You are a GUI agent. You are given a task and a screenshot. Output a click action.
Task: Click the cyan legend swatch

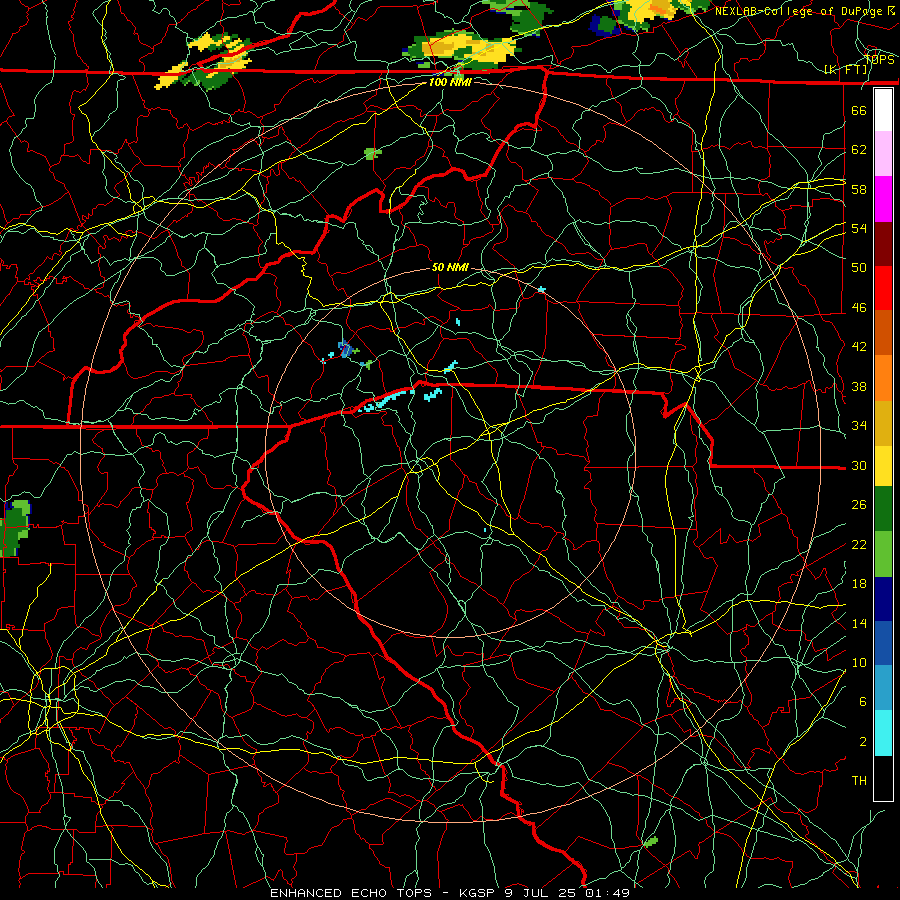[883, 733]
